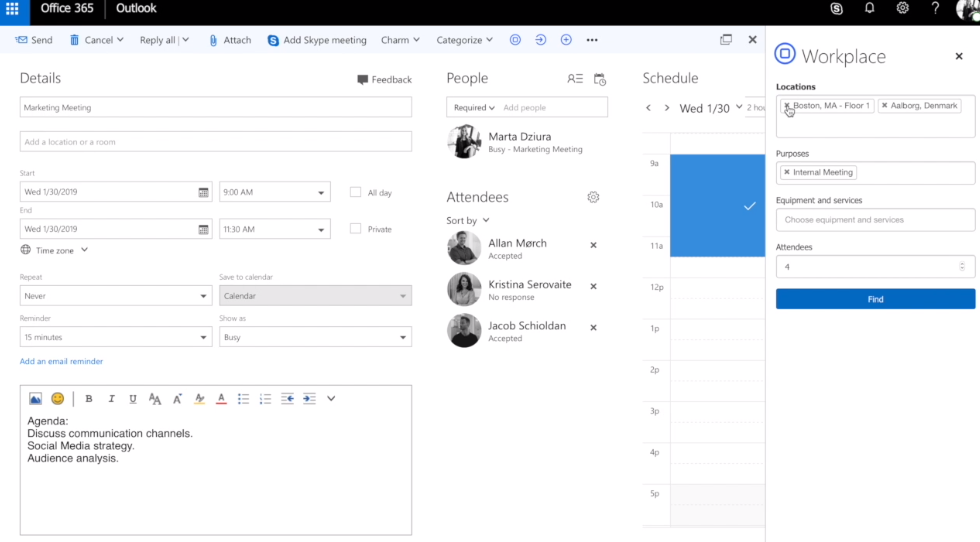
Task: Pop out the meeting in a new window
Action: pos(726,40)
